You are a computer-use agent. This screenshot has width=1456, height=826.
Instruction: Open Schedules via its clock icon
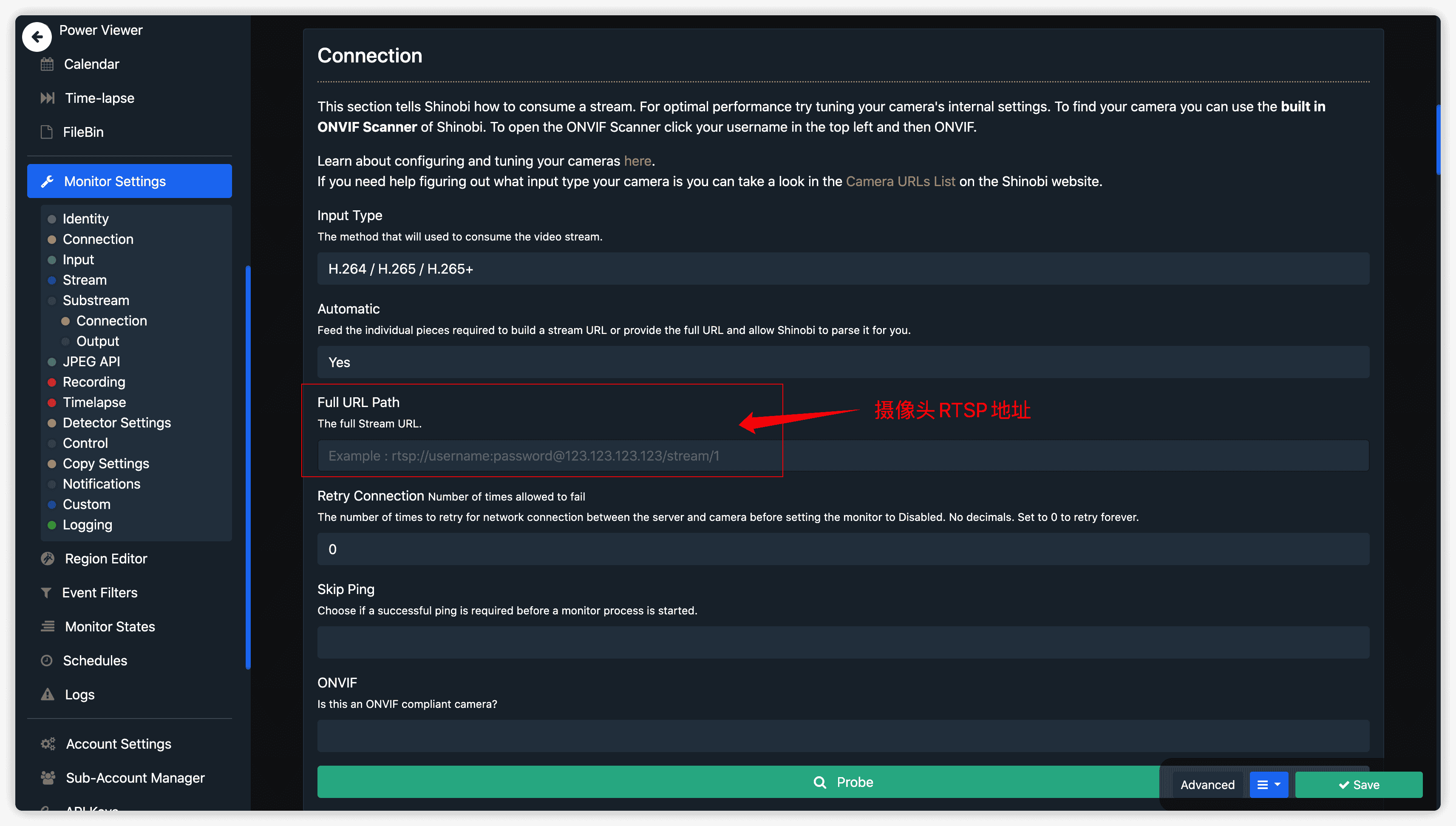(46, 660)
